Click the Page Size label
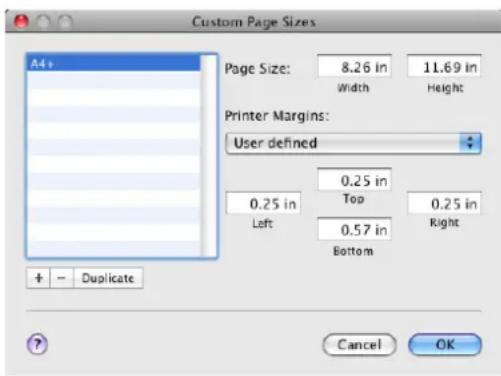The height and width of the screenshot is (376, 501). [257, 69]
